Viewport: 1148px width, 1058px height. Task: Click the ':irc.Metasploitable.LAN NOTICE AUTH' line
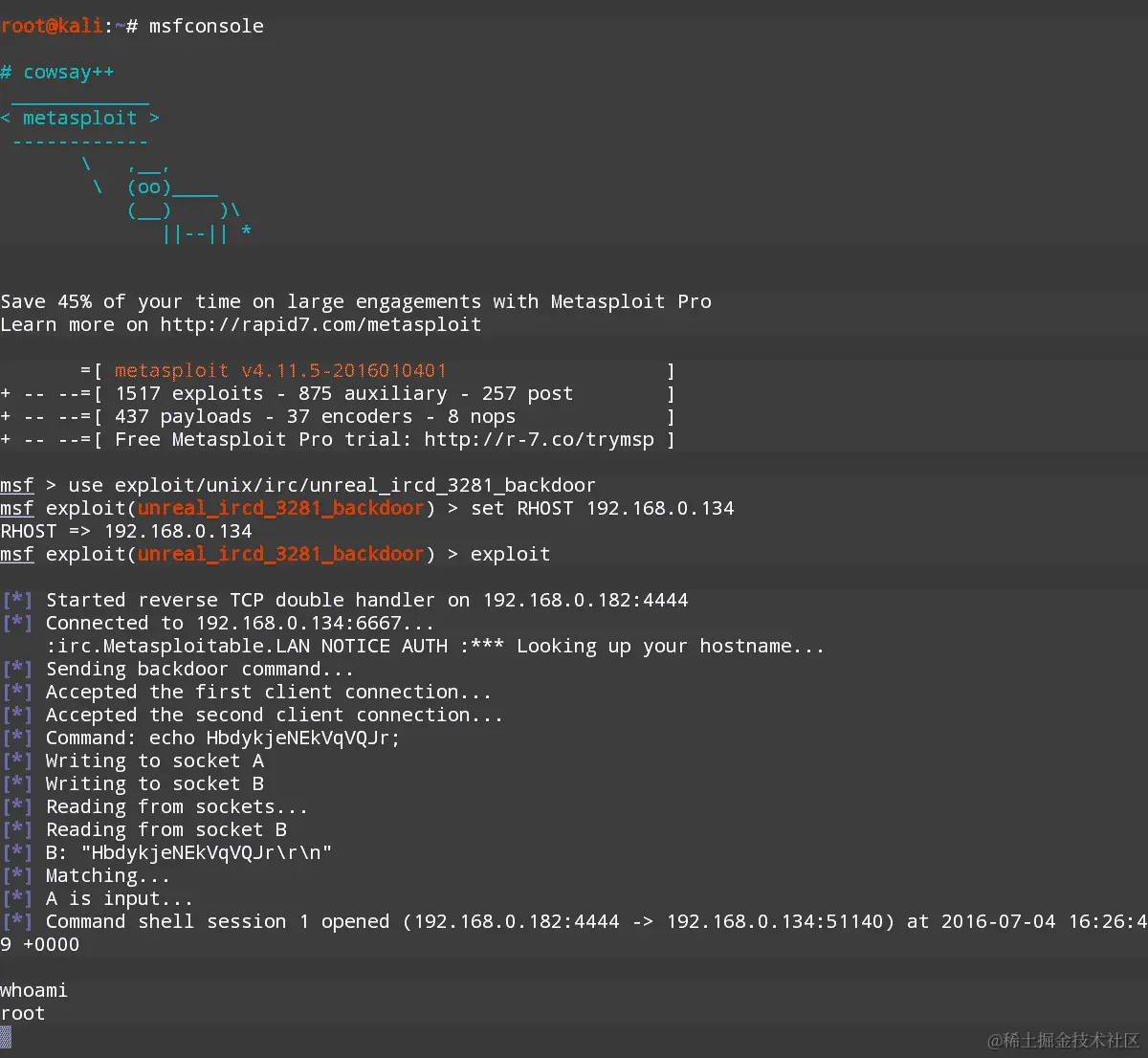point(435,646)
